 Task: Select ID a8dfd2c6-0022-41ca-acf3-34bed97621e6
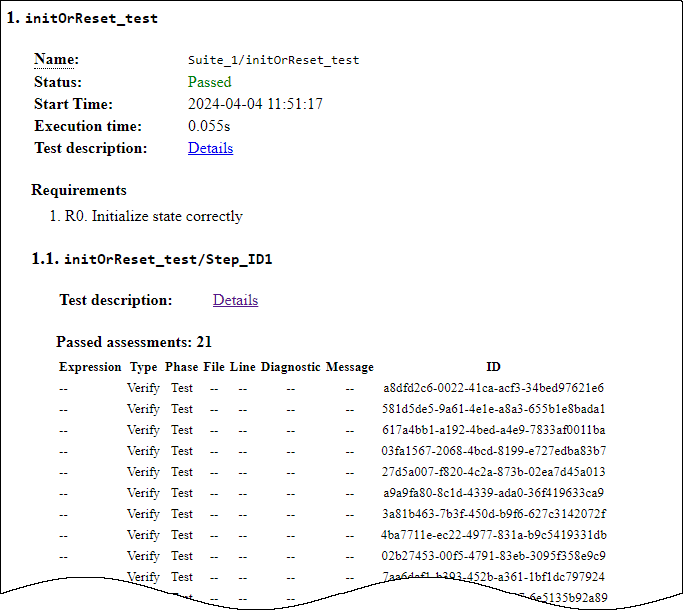tap(494, 388)
